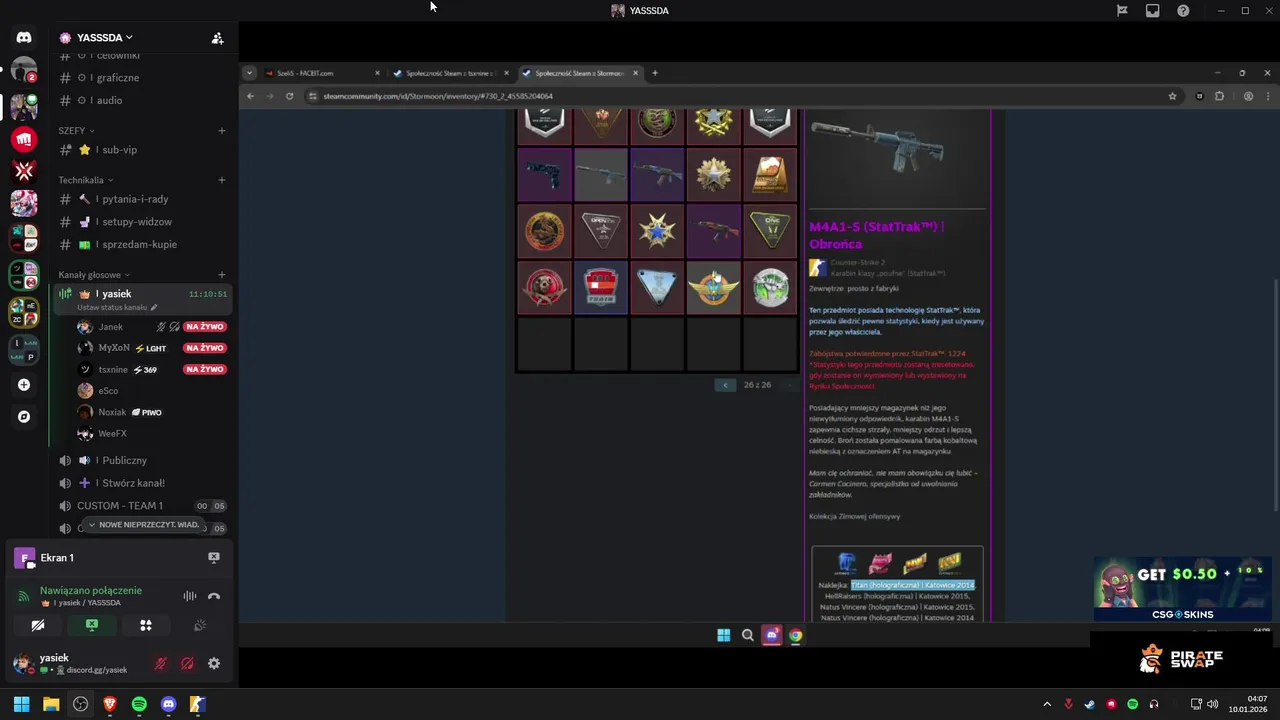The height and width of the screenshot is (720, 1280).
Task: Open Discord inbox icon in title bar
Action: tap(1153, 11)
